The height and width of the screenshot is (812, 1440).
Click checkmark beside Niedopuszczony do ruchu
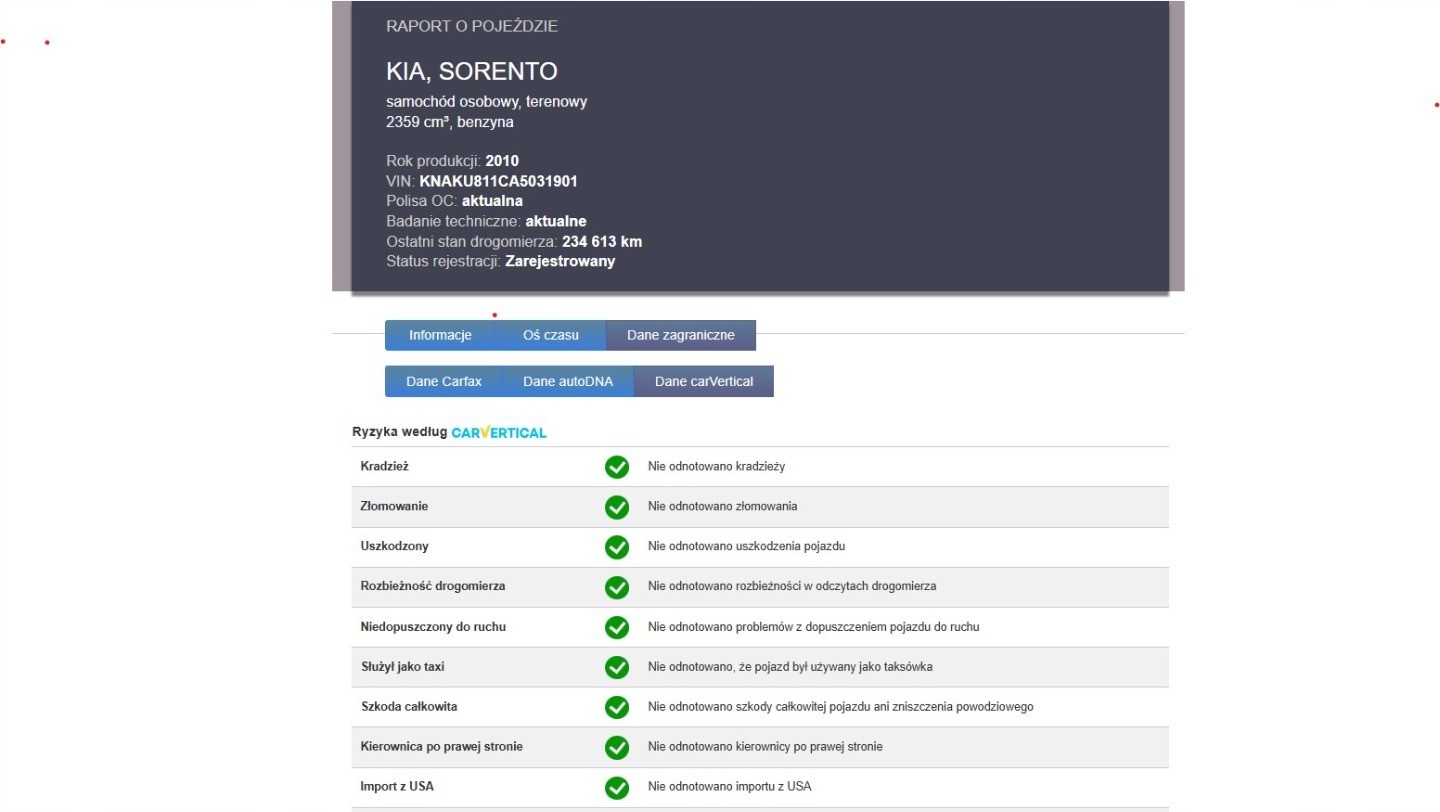[x=617, y=627]
